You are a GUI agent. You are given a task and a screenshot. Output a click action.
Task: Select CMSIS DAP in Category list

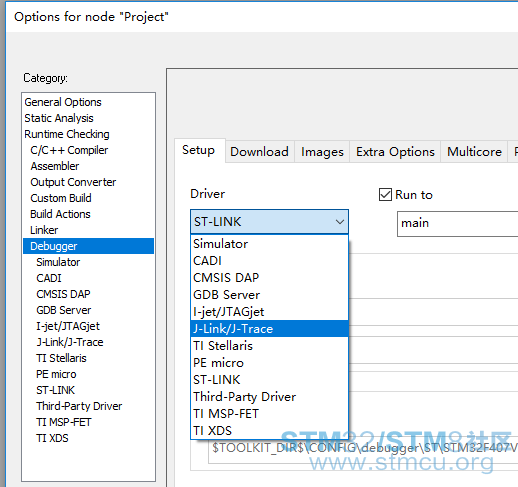(x=63, y=294)
